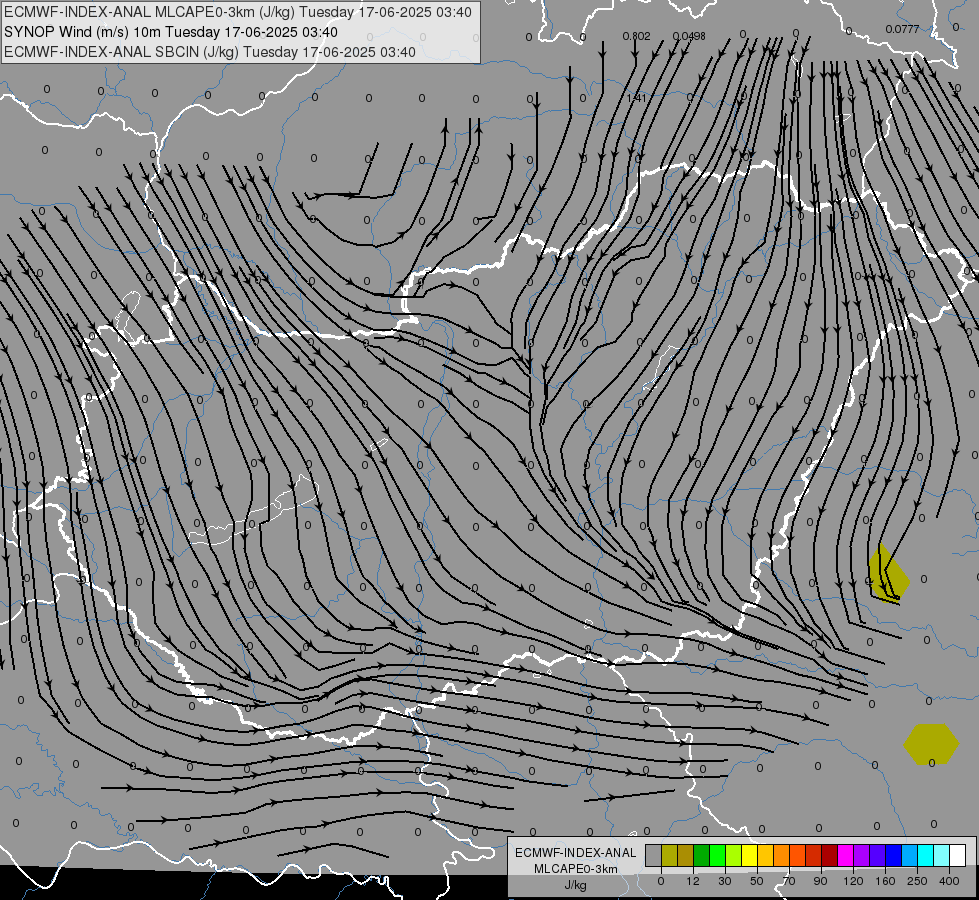Click the 0.802 value on the map
979x900 pixels.
click(x=636, y=36)
